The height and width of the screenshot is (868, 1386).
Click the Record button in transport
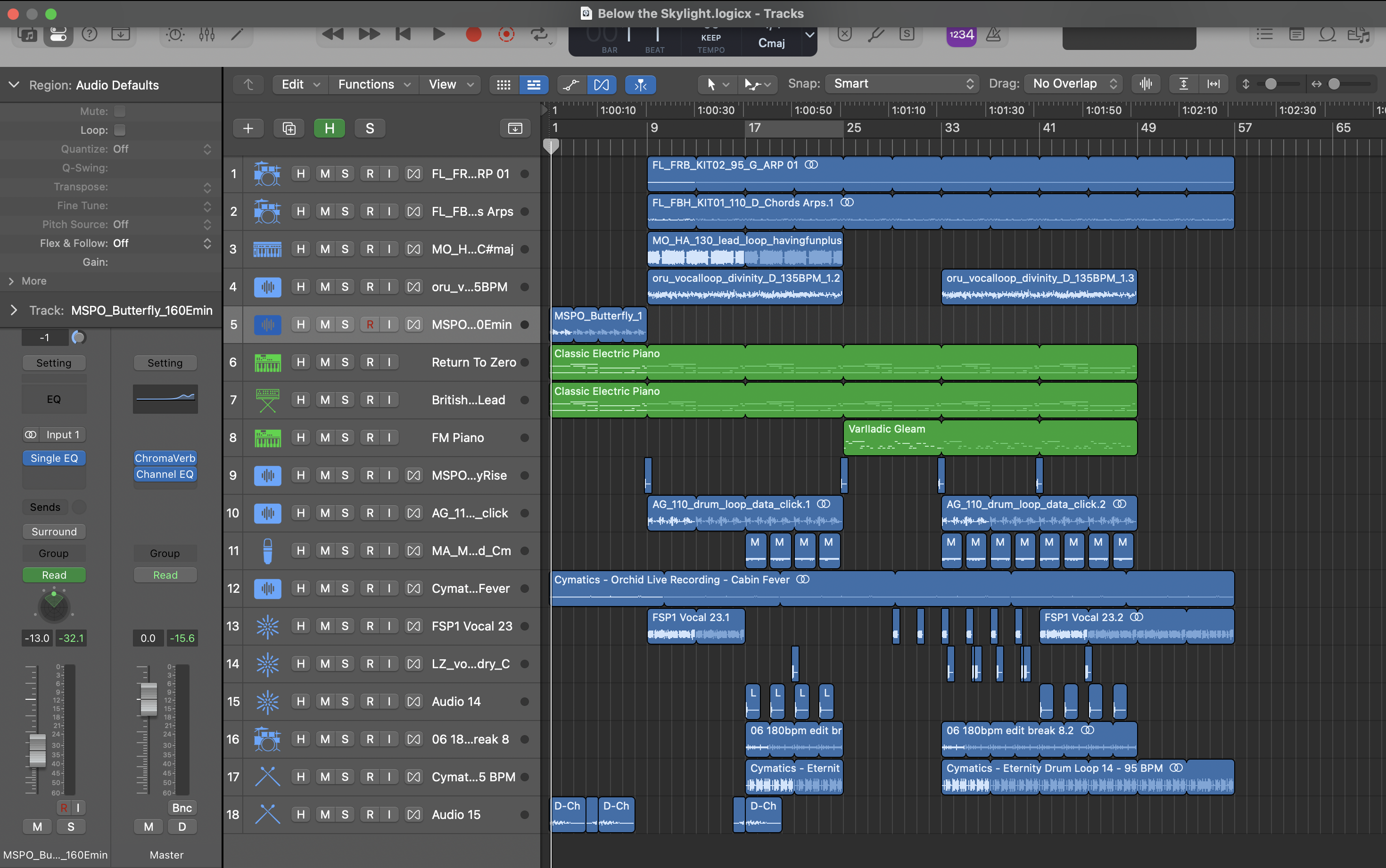(473, 34)
